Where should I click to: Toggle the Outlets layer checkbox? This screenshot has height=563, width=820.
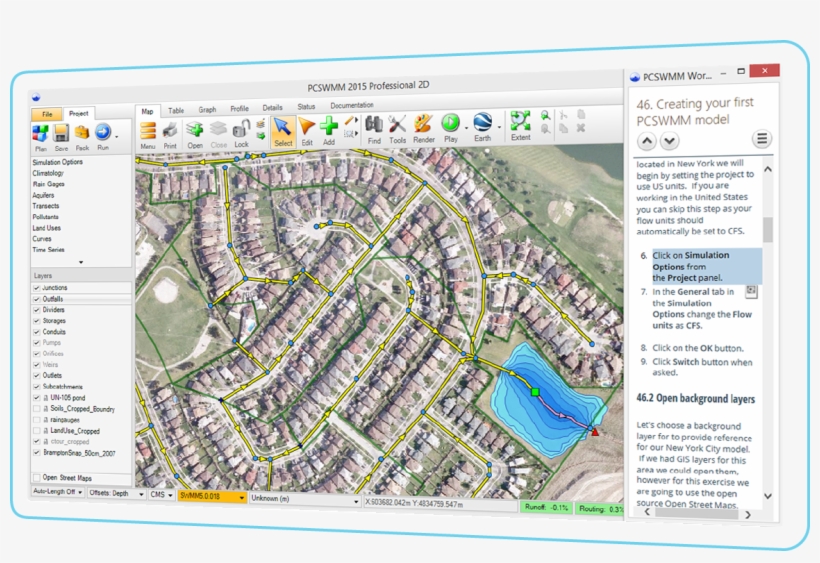[37, 375]
